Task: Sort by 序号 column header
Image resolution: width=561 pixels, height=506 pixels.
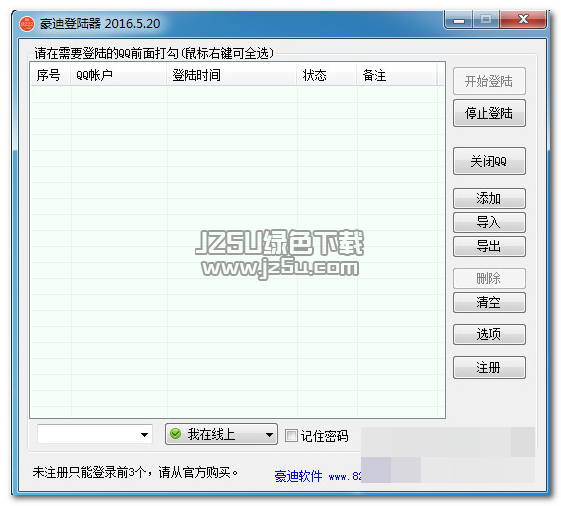Action: [50, 75]
